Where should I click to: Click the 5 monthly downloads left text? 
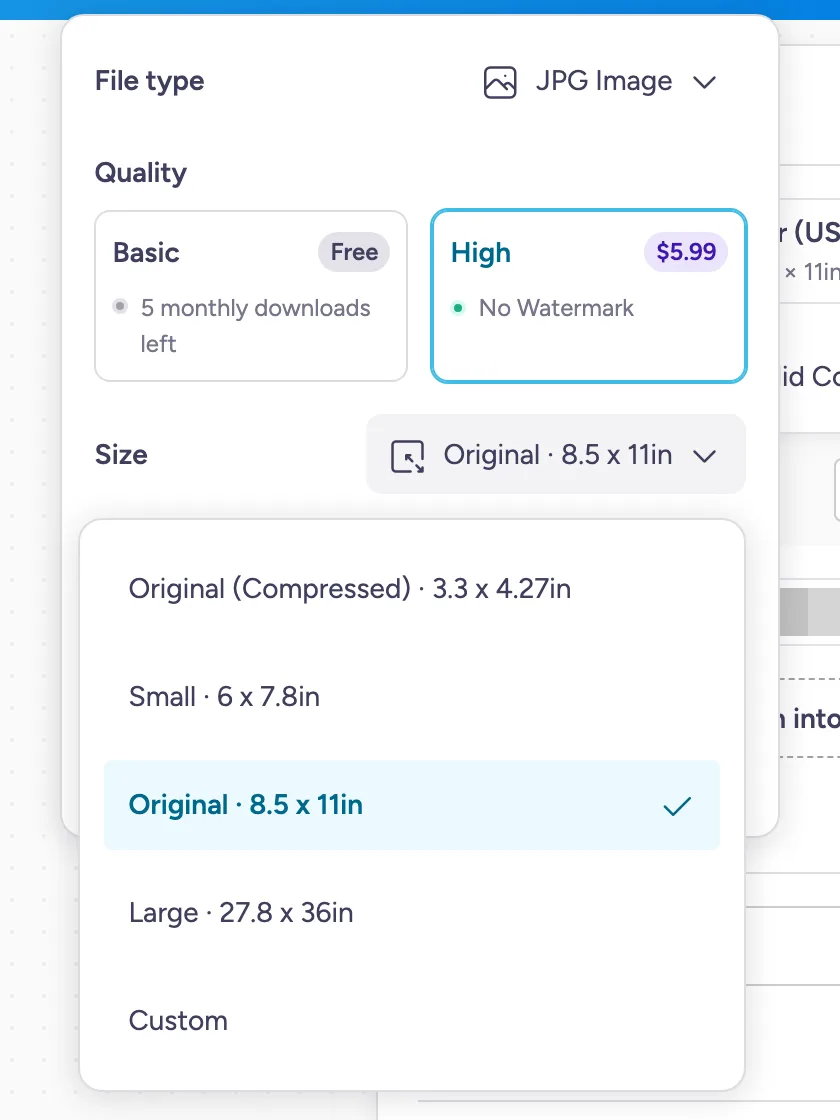coord(255,326)
